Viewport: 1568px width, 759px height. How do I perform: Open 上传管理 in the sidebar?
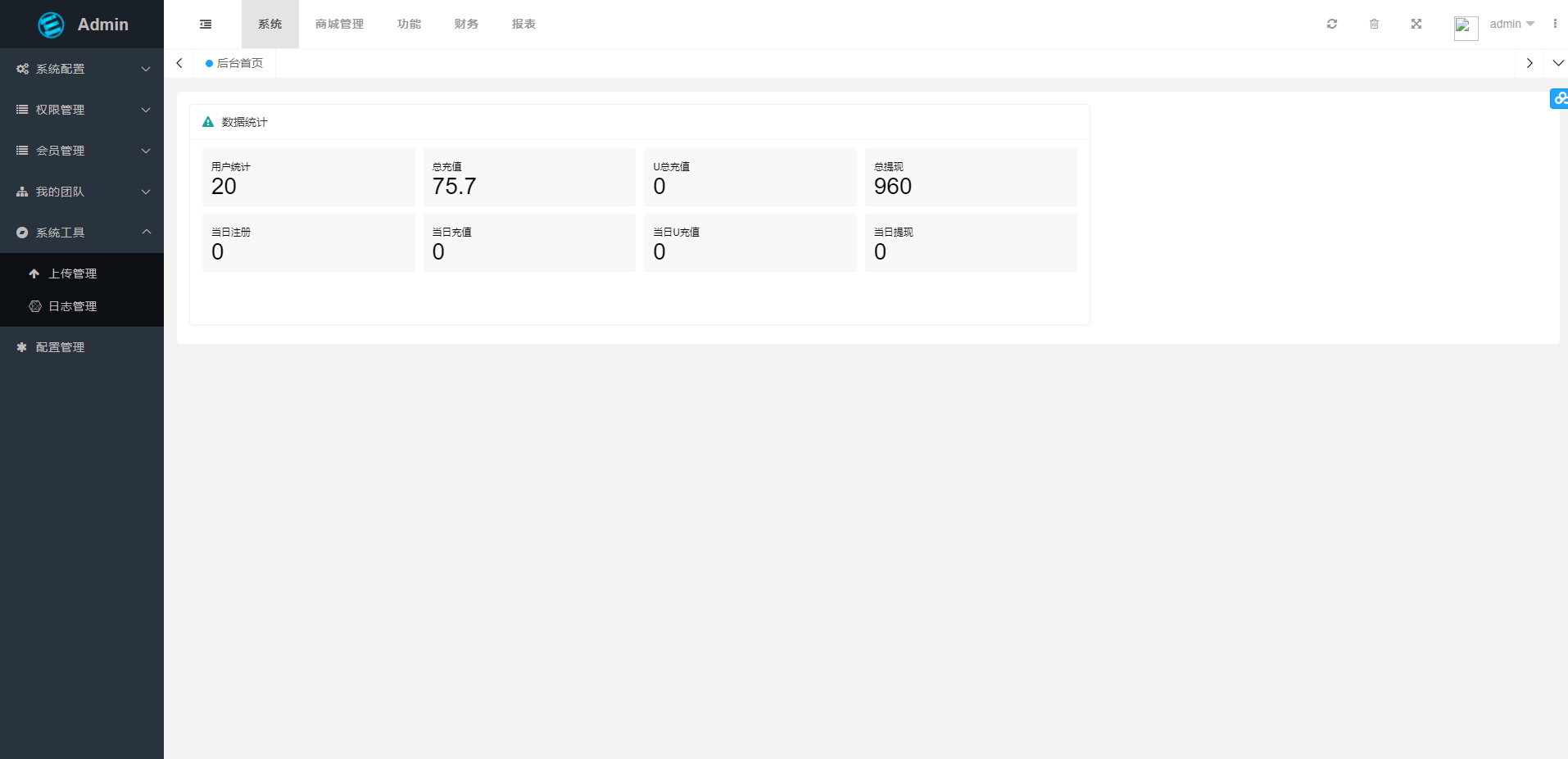tap(82, 273)
